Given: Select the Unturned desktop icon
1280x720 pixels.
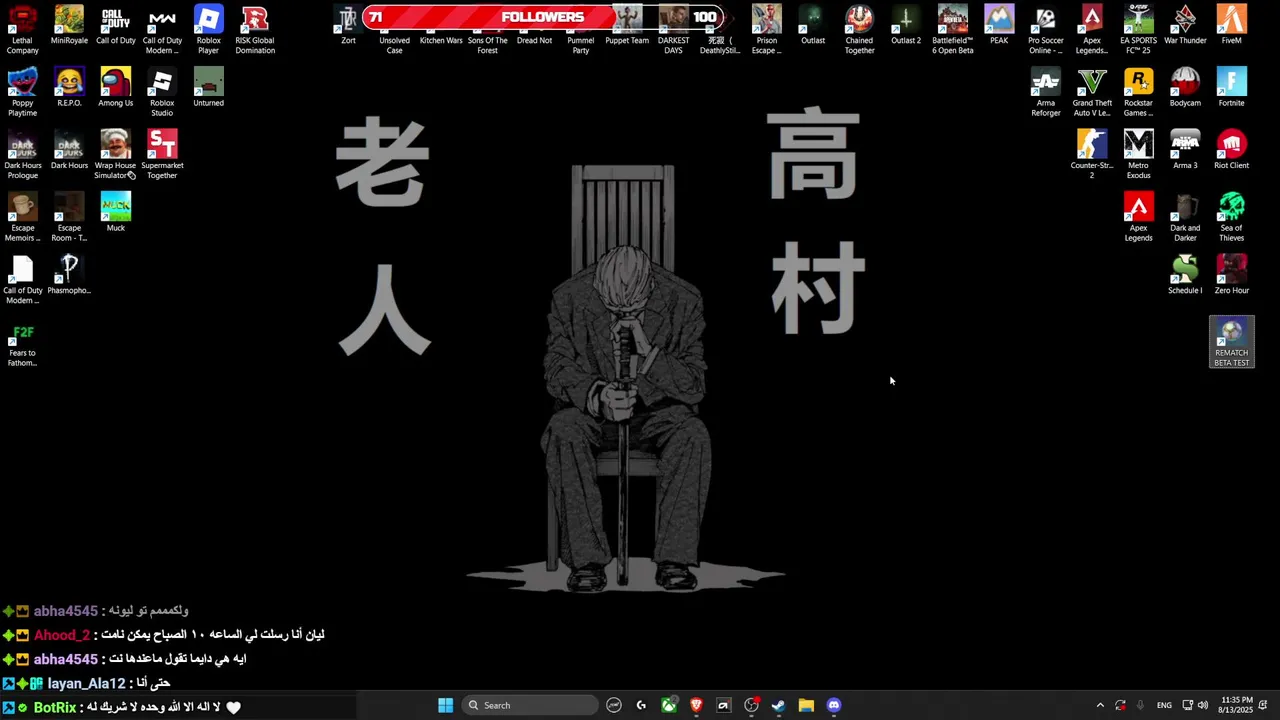Looking at the screenshot, I should (208, 87).
